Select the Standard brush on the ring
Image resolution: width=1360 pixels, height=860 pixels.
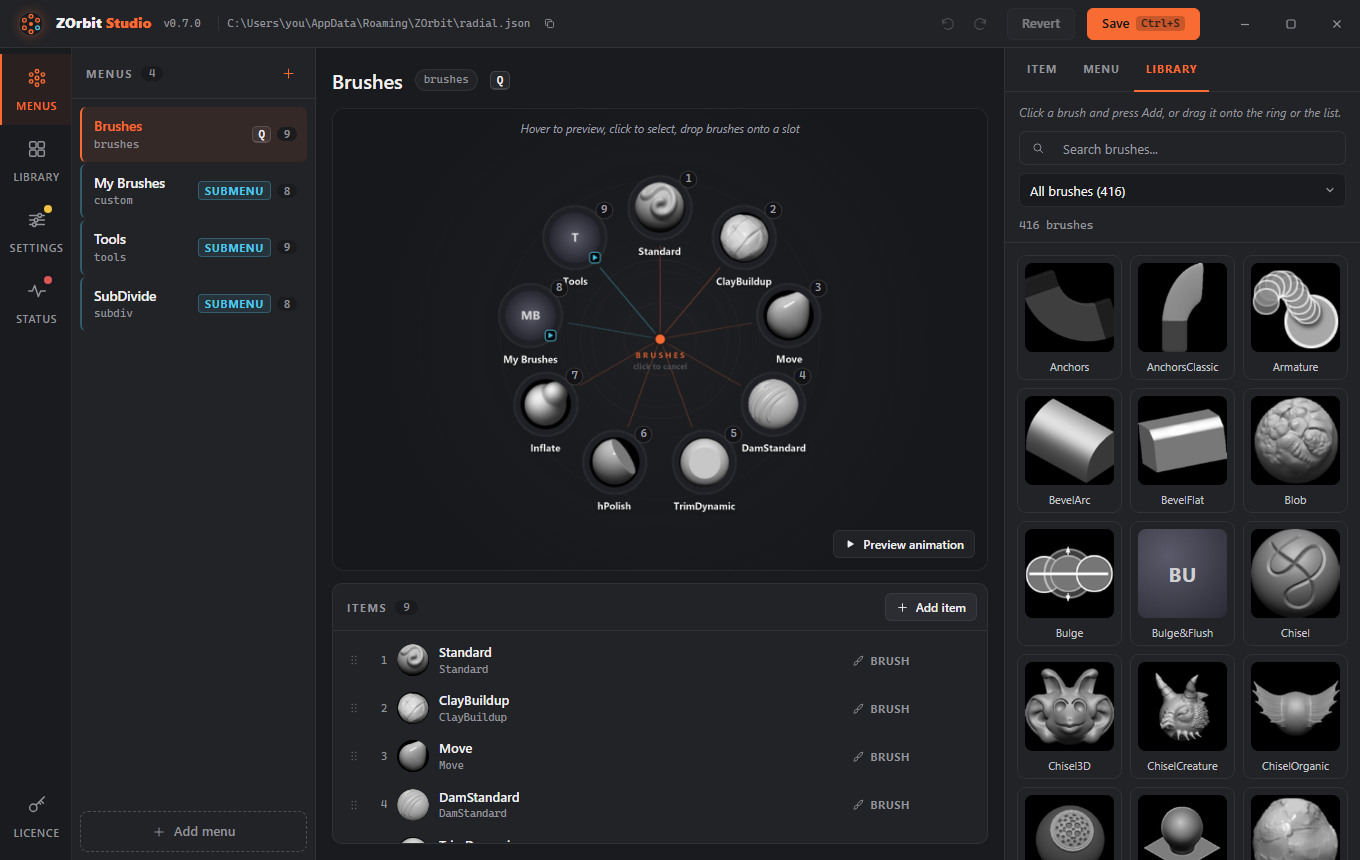click(660, 207)
